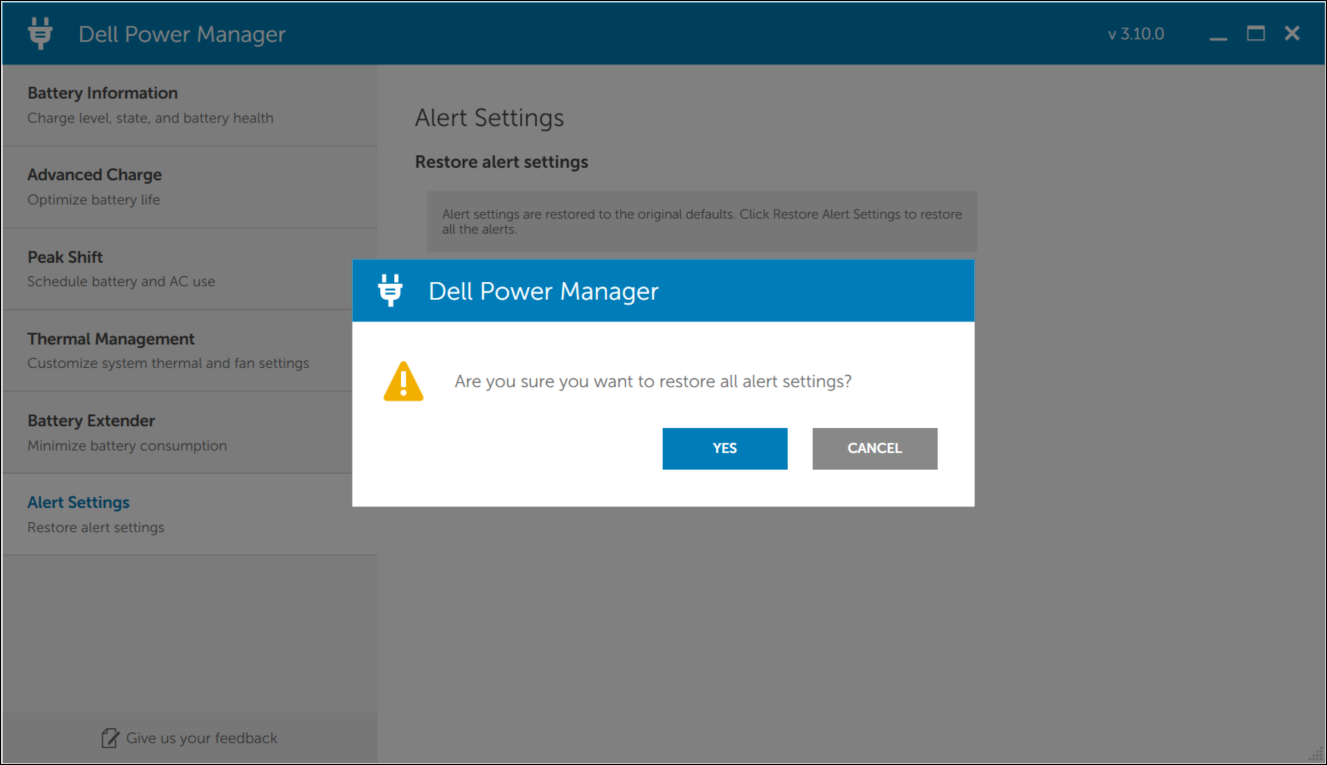
Task: Click the yellow warning triangle icon
Action: point(403,380)
